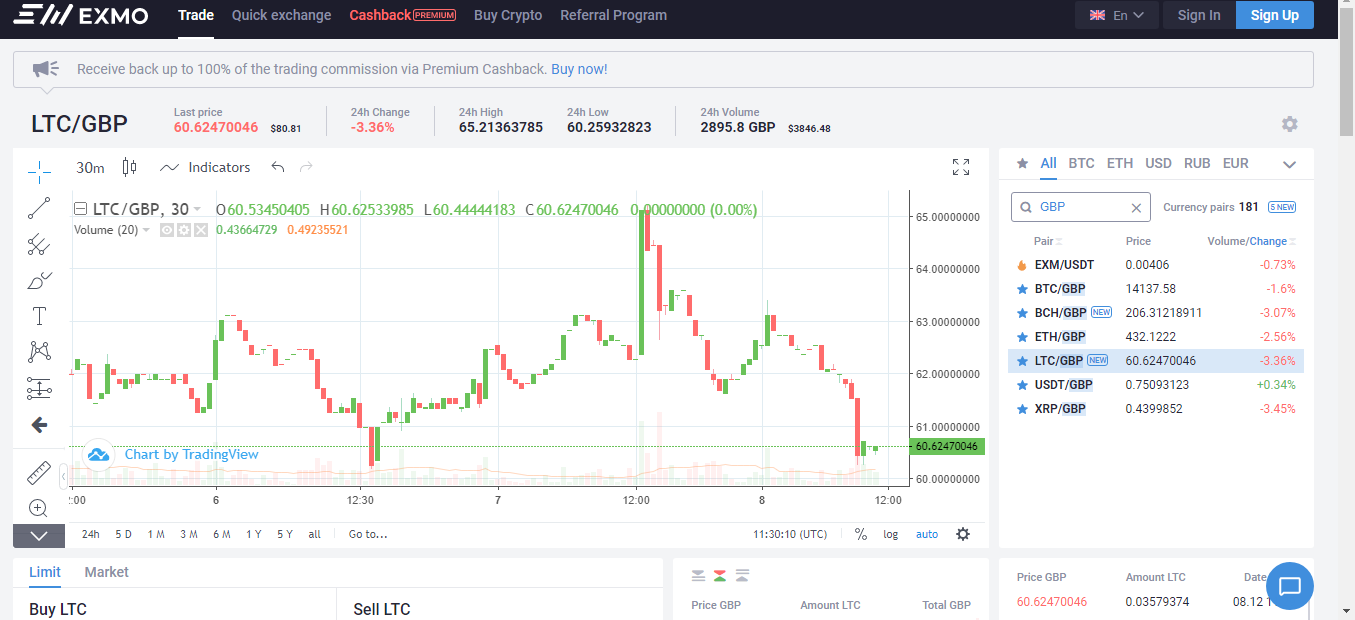This screenshot has width=1355, height=620.
Task: Open the Go to... date picker
Action: pos(368,534)
